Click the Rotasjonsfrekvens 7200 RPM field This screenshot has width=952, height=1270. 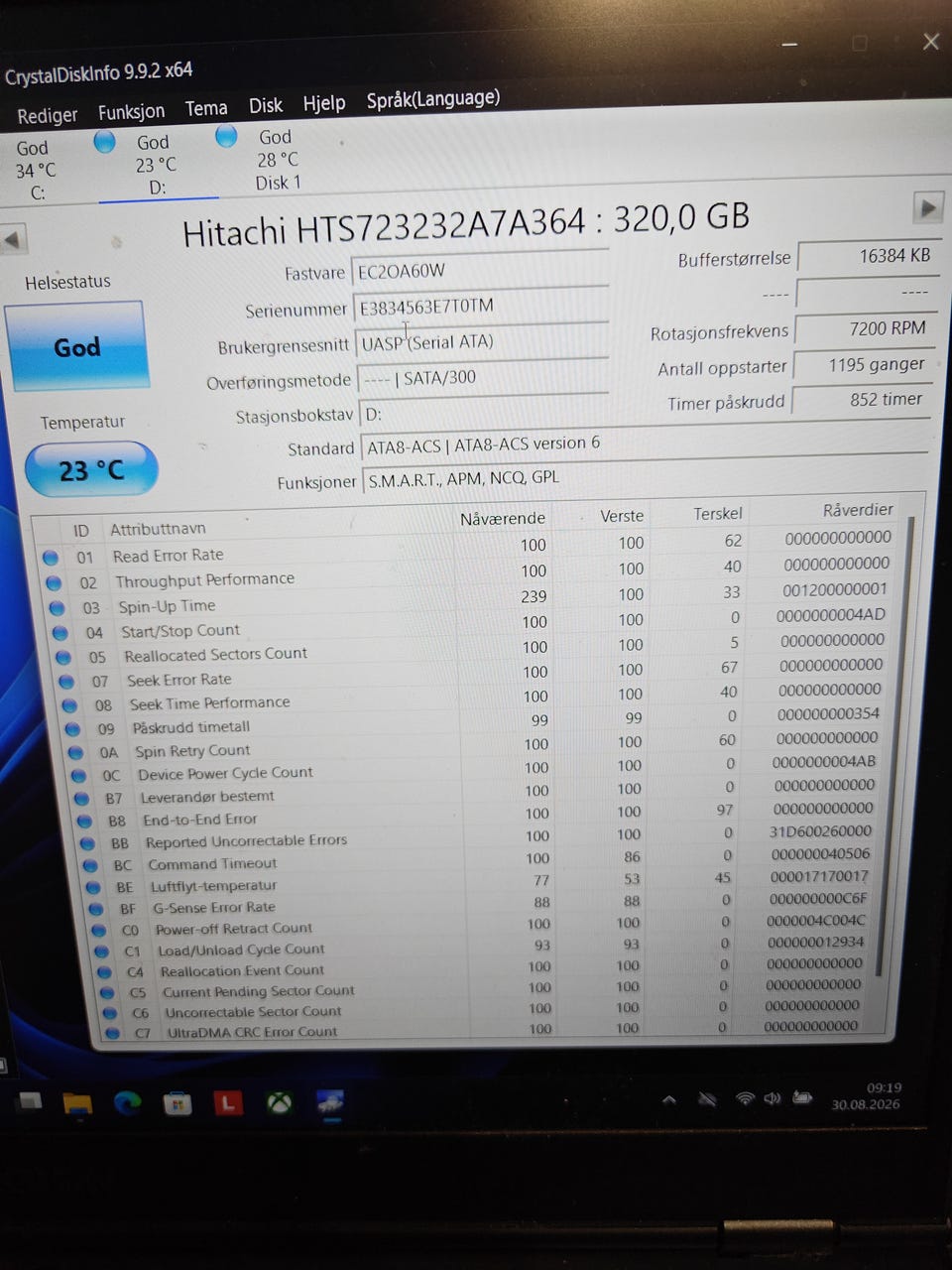click(864, 328)
